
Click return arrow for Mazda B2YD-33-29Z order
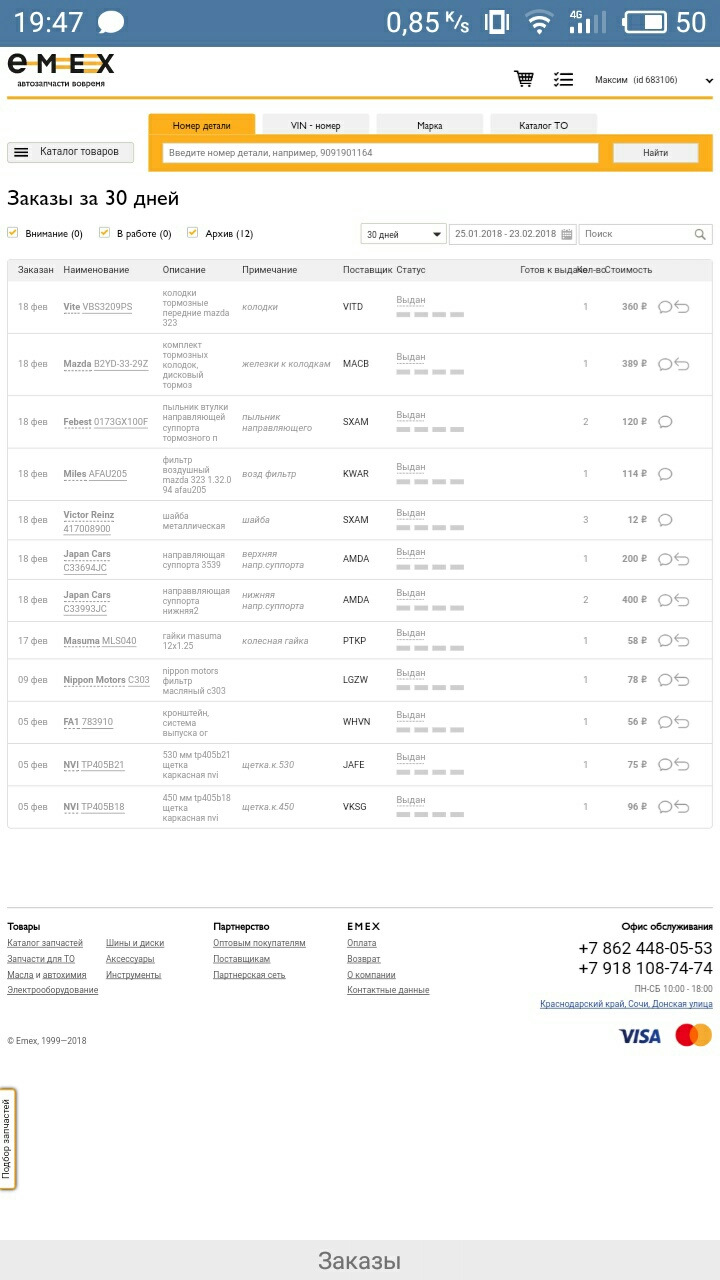coord(683,364)
